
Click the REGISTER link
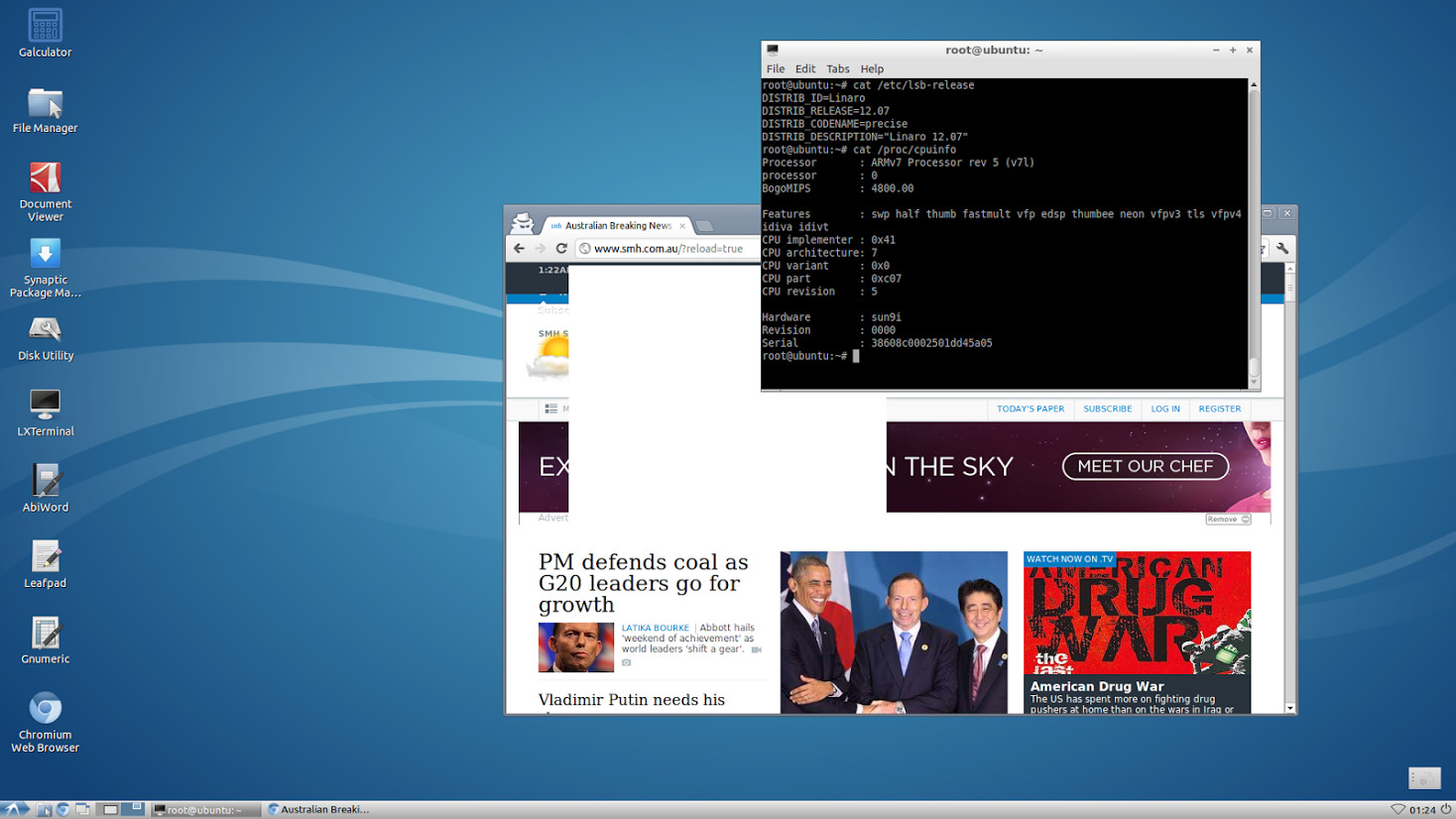tap(1220, 409)
